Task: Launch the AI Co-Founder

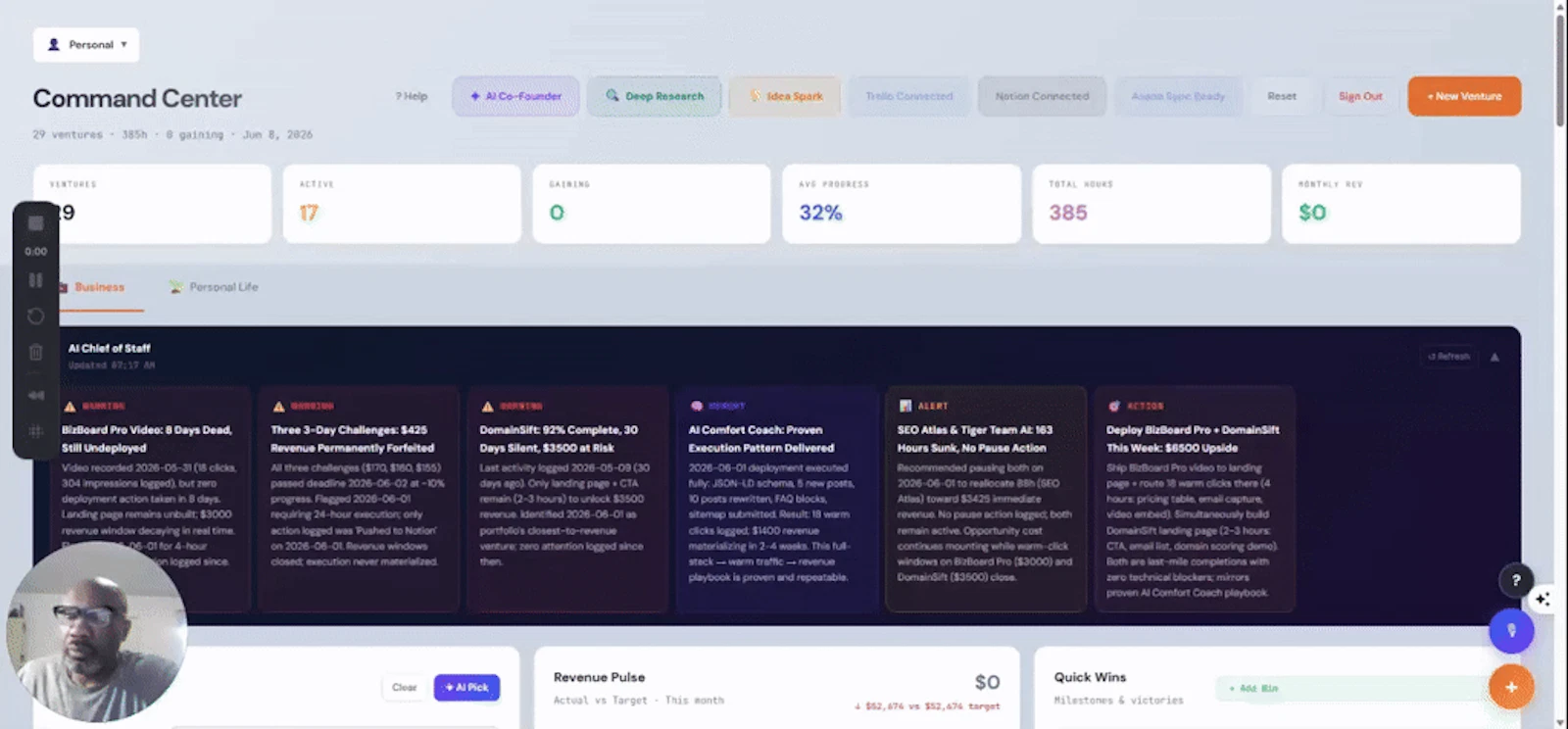Action: pyautogui.click(x=515, y=96)
